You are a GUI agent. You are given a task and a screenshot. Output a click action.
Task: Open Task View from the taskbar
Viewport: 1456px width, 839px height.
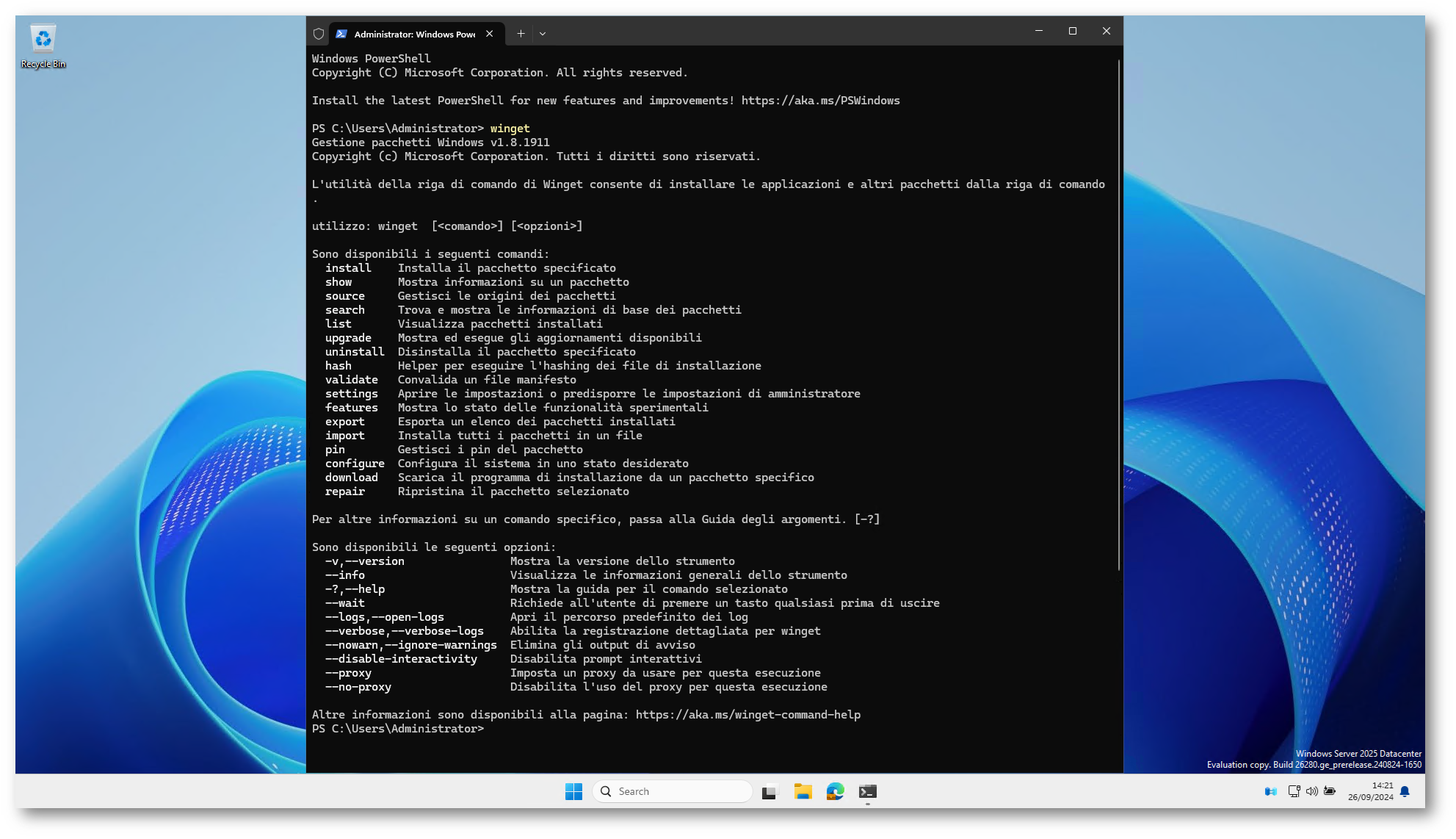click(x=769, y=791)
